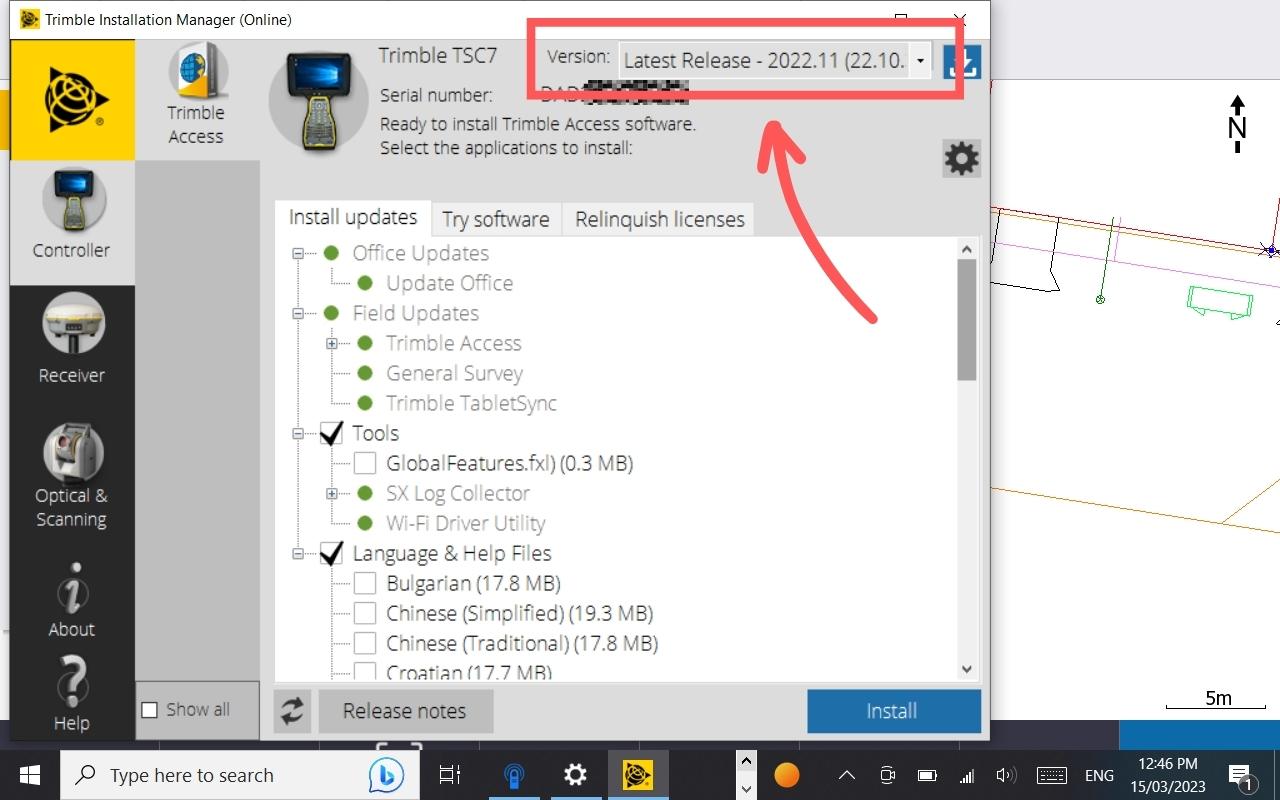Toggle the Show all checkbox

click(x=150, y=710)
